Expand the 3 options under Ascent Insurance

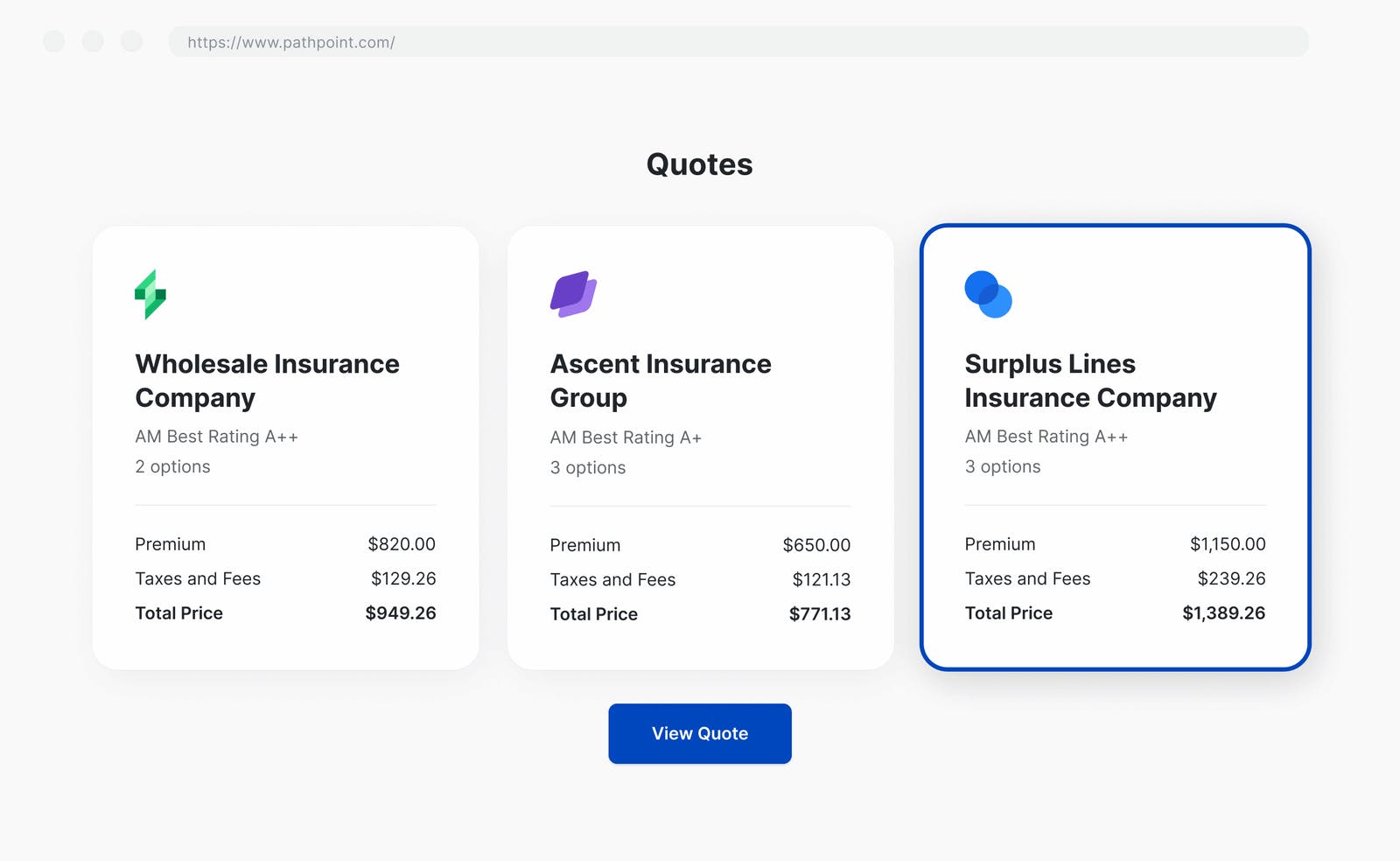coord(587,467)
